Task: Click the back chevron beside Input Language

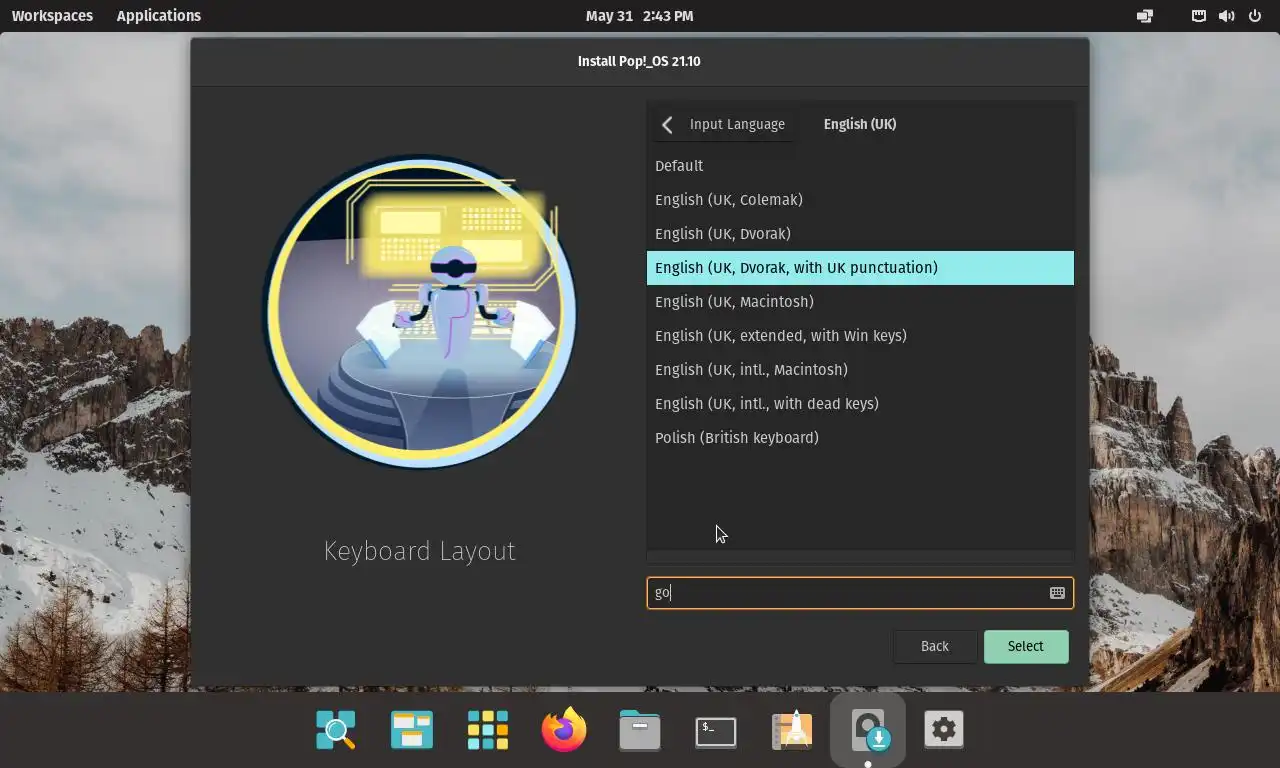Action: click(x=667, y=125)
